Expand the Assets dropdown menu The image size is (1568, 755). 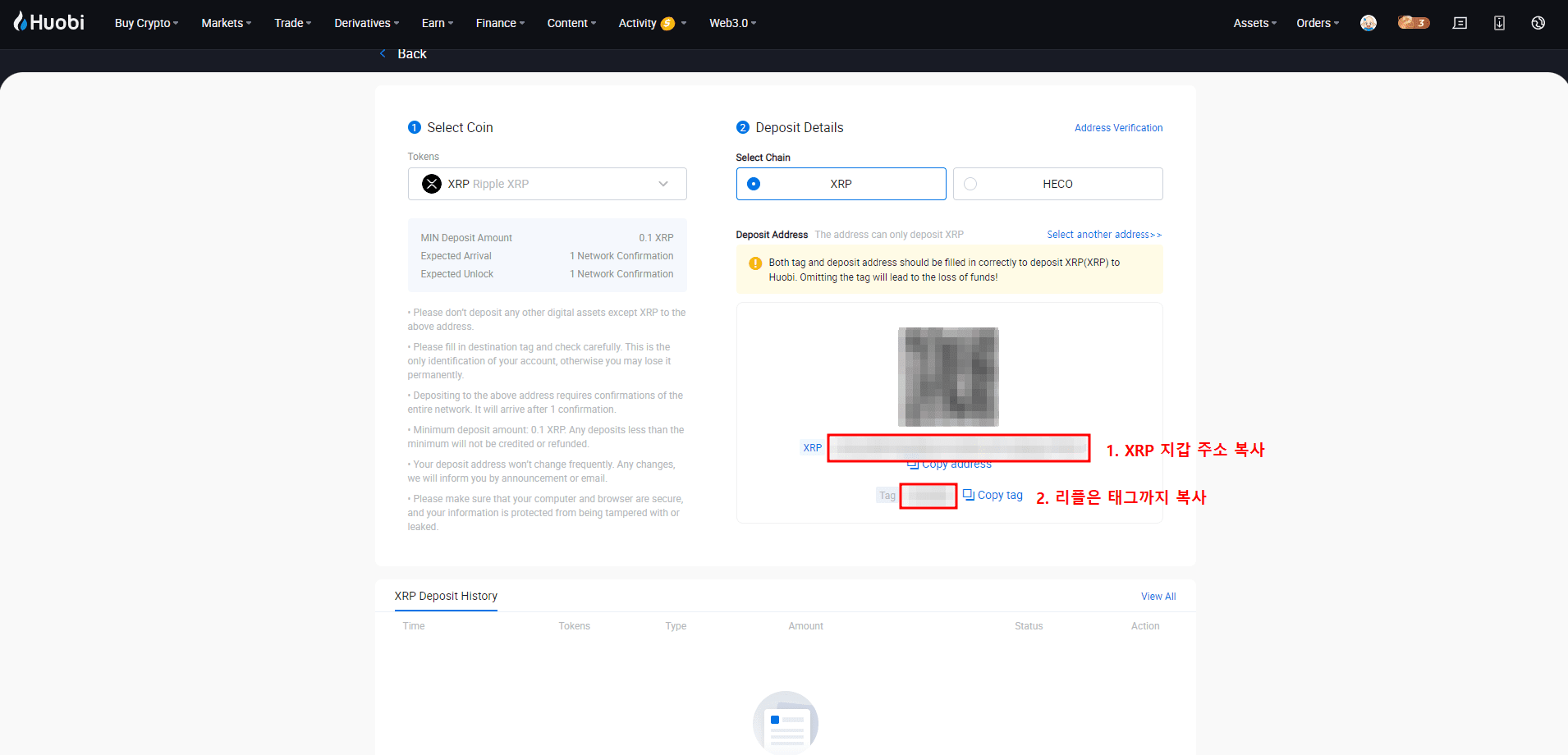(1254, 23)
